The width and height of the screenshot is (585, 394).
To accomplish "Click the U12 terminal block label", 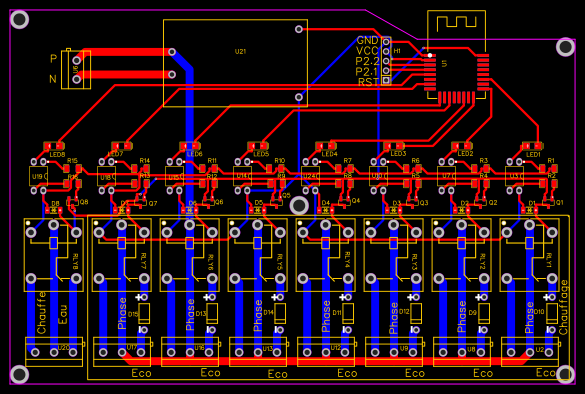I will coord(336,348).
